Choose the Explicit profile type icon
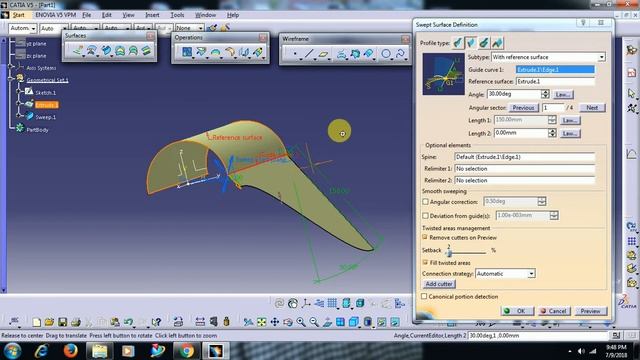Screen dimensions: 640x360 (x=458, y=42)
